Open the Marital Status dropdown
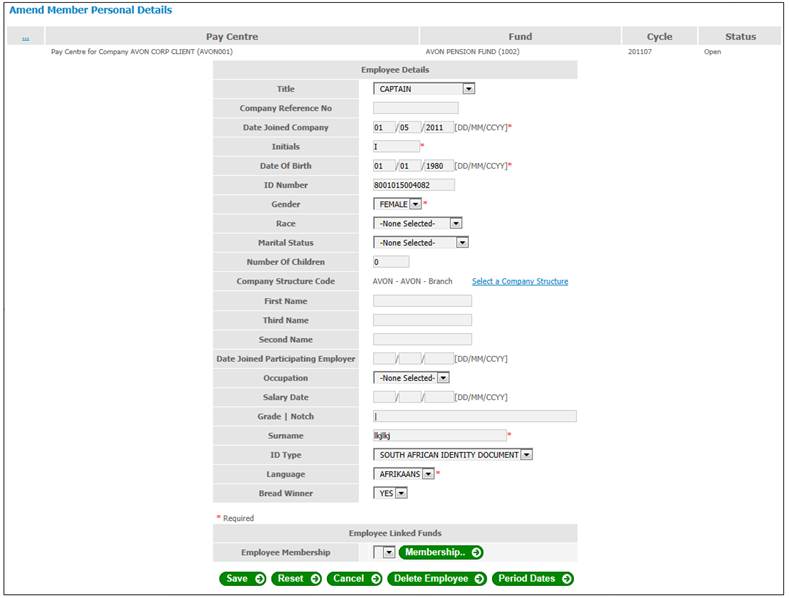The image size is (789, 598). [462, 242]
